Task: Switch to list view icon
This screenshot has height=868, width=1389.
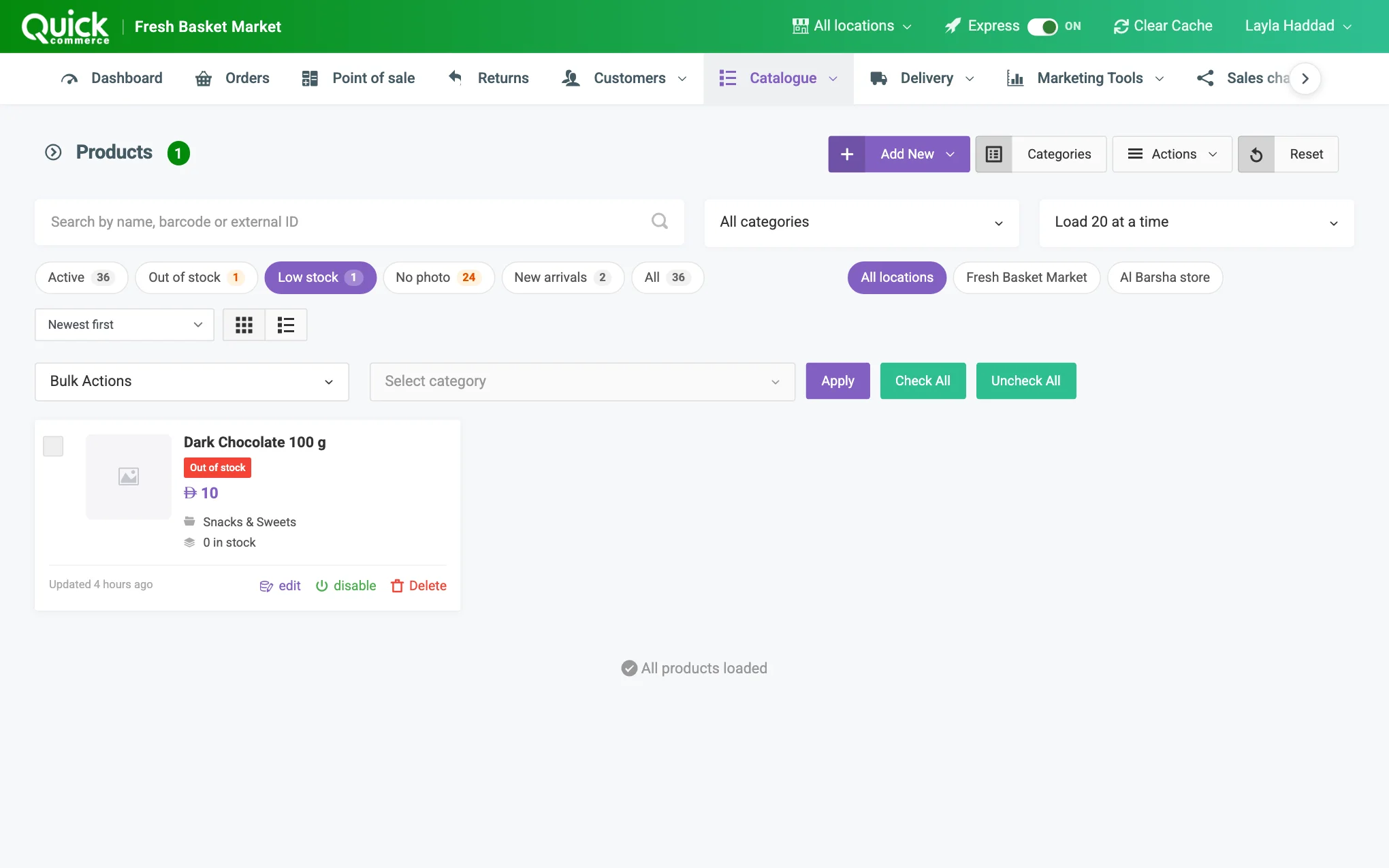Action: (286, 325)
